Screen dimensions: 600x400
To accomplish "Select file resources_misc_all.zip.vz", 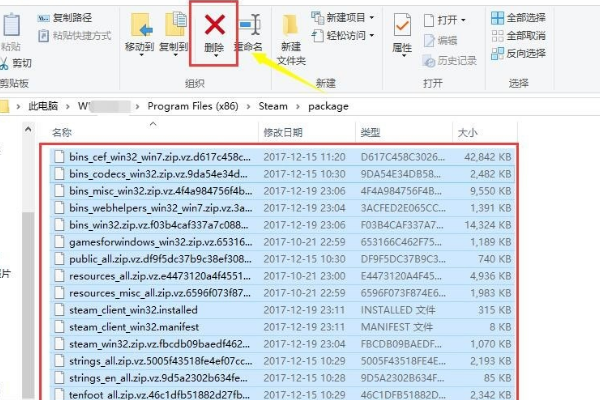I will pos(282,293).
